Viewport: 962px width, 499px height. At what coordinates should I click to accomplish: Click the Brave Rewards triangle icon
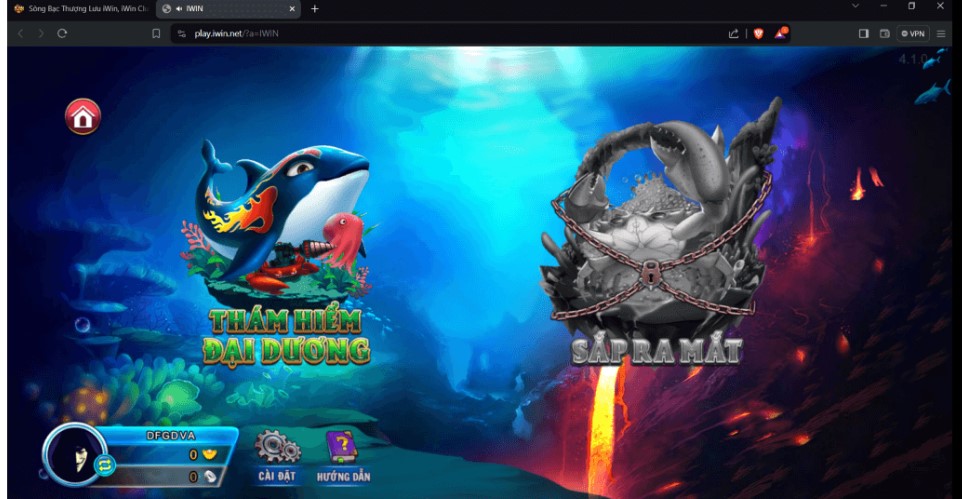(780, 33)
